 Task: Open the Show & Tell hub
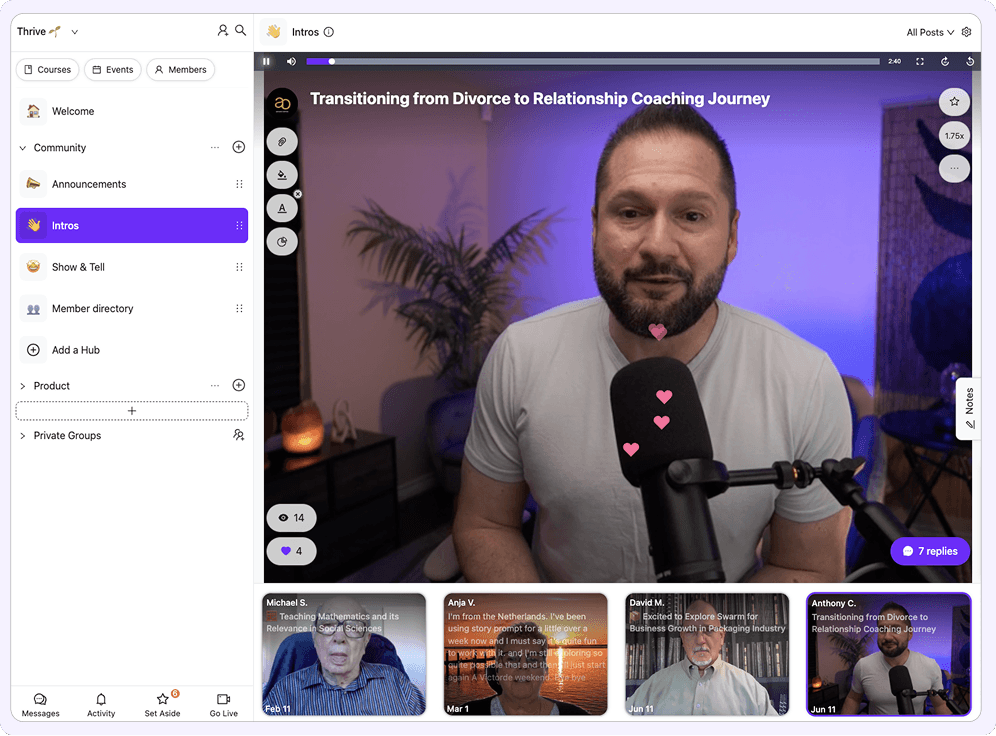131,267
